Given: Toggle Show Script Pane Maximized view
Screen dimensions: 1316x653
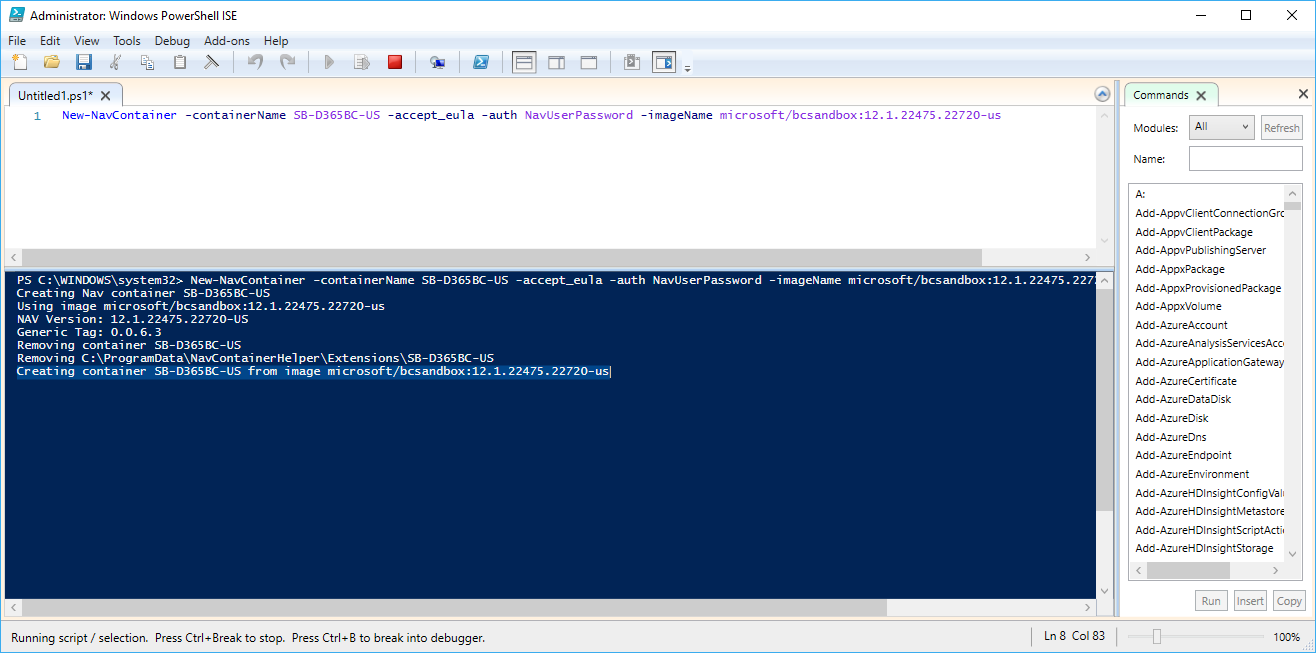Looking at the screenshot, I should pos(588,61).
